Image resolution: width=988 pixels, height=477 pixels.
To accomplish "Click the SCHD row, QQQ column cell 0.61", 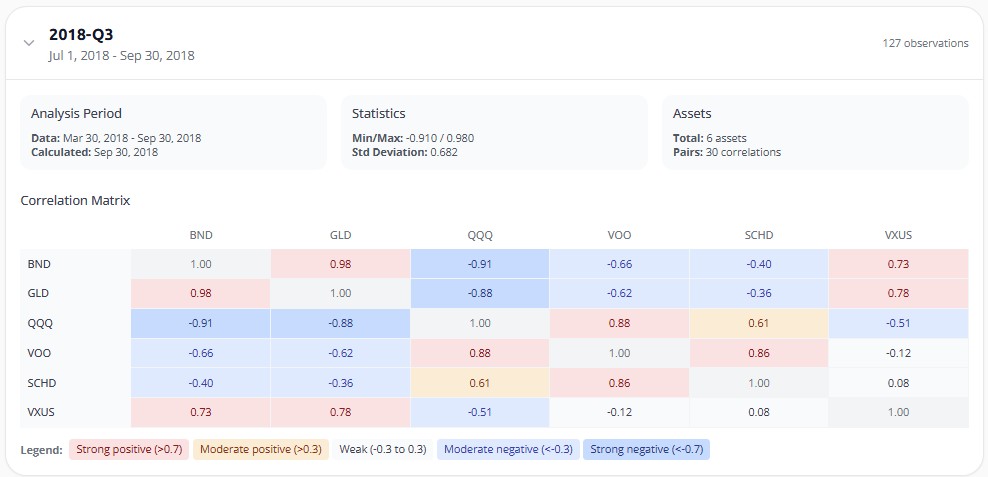I will 480,382.
